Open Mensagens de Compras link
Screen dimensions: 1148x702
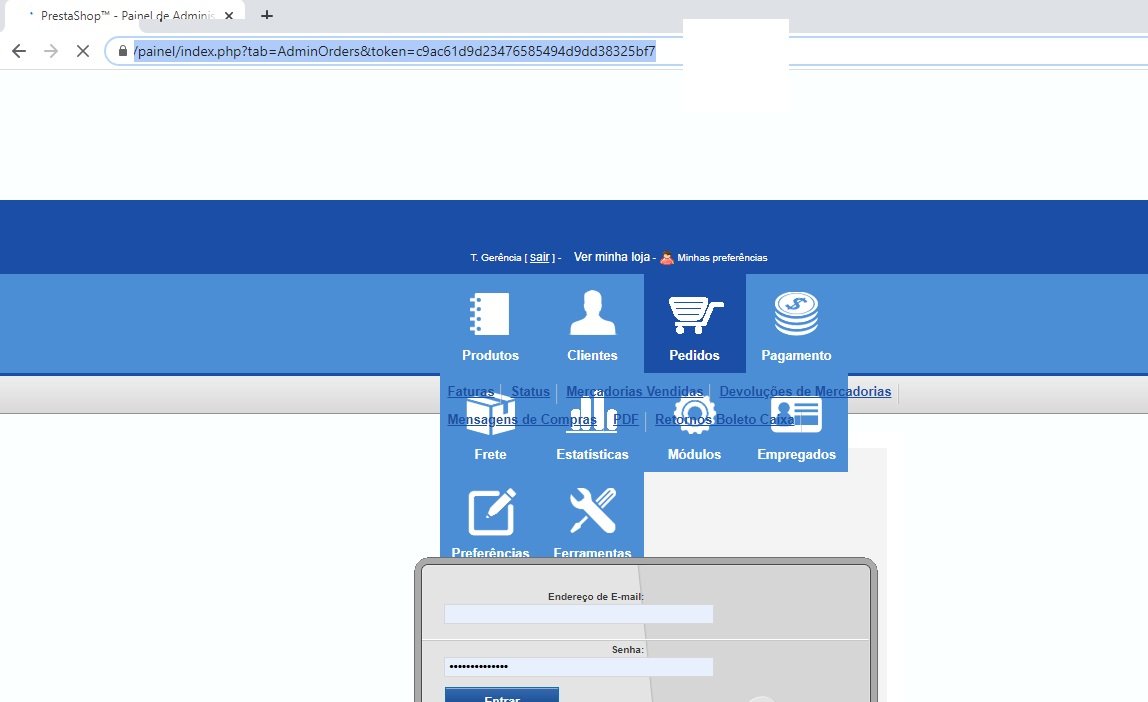[x=522, y=419]
